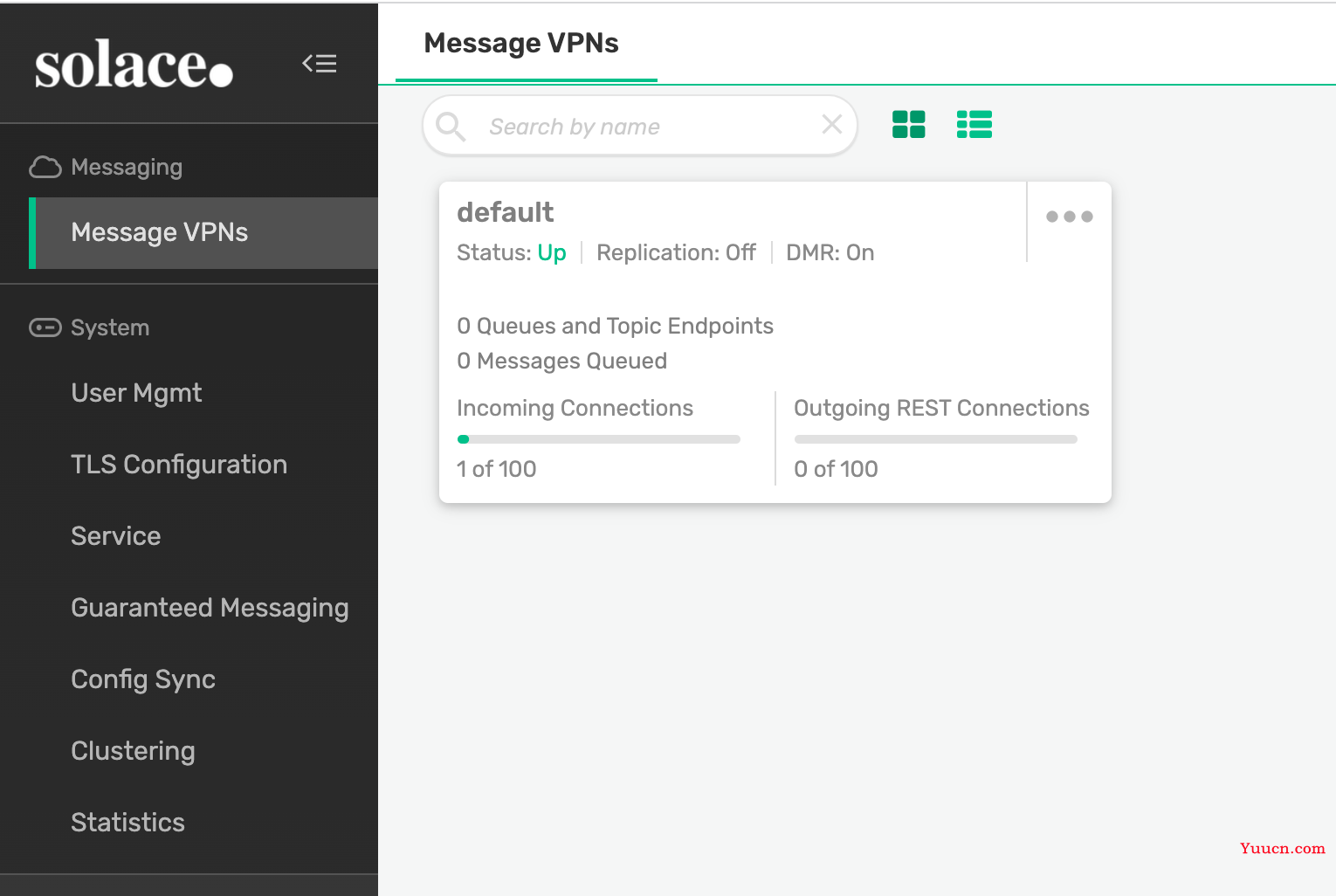
Task: Switch to list view
Action: 974,125
